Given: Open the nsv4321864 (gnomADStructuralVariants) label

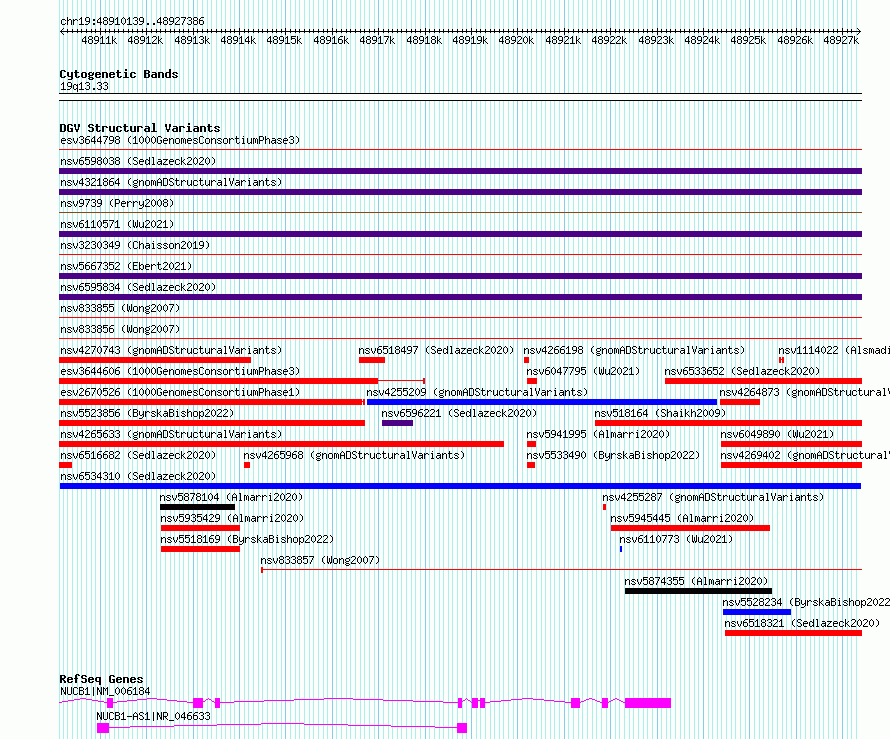Looking at the screenshot, I should 171,182.
